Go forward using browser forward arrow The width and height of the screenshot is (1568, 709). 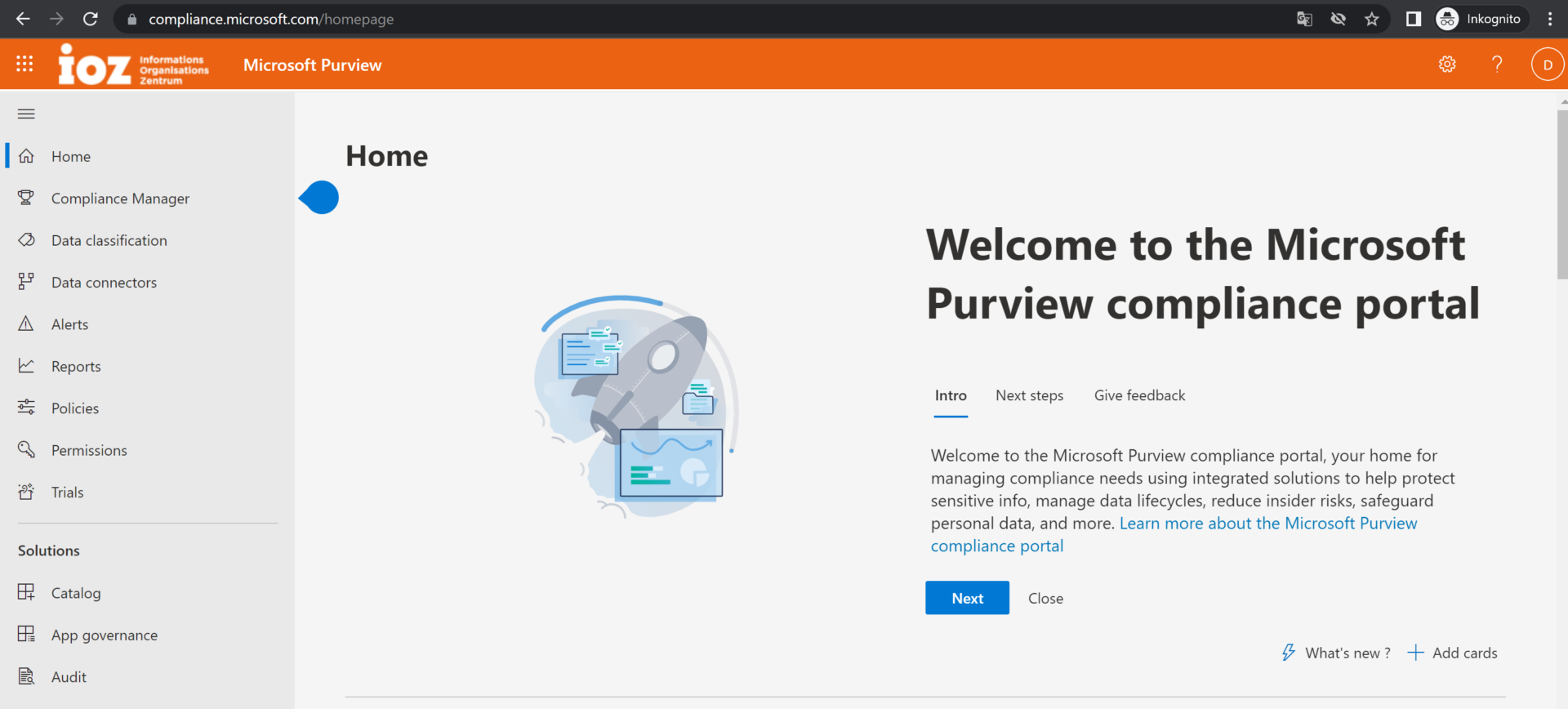tap(56, 19)
